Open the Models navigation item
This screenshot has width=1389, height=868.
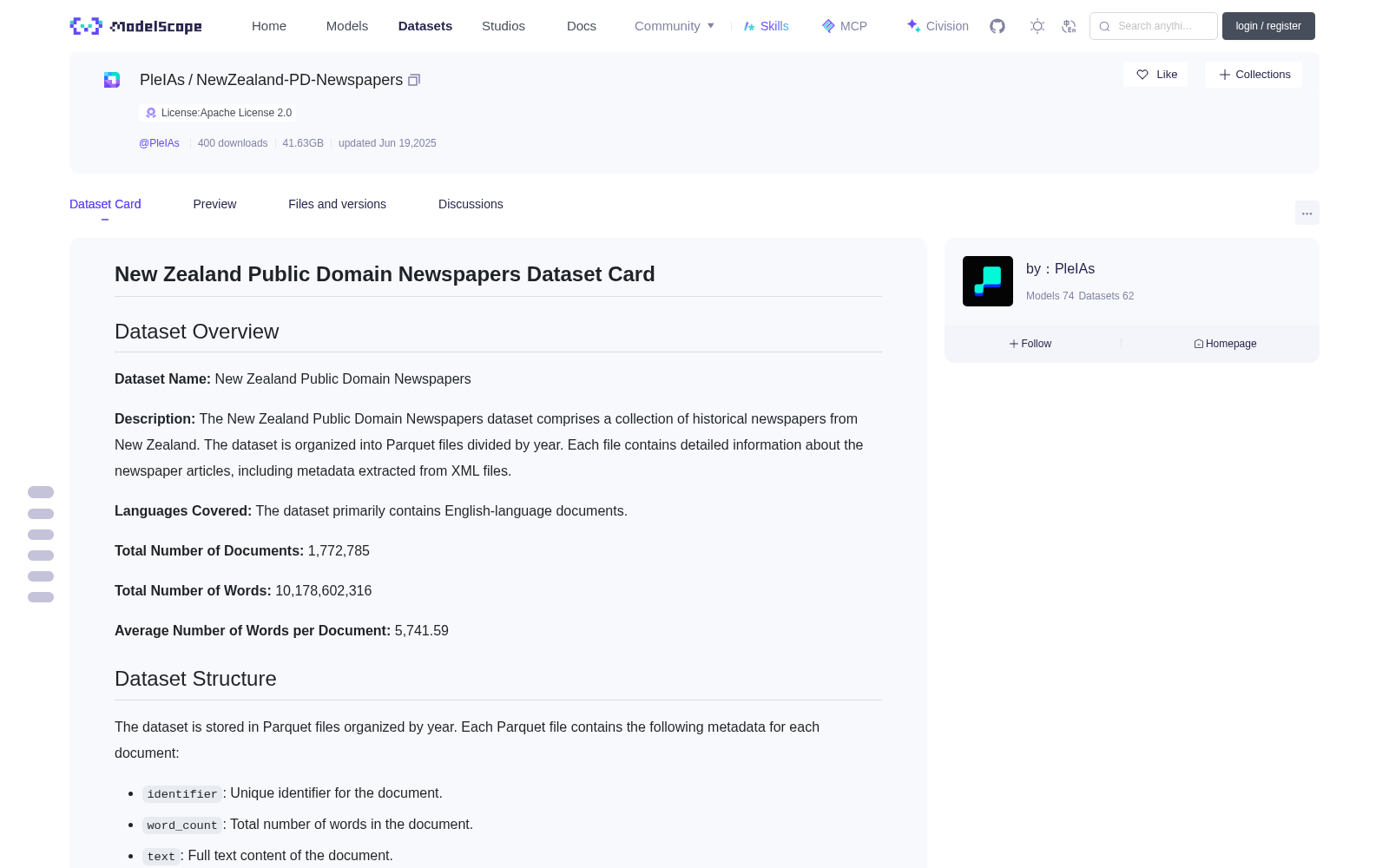coord(347,26)
